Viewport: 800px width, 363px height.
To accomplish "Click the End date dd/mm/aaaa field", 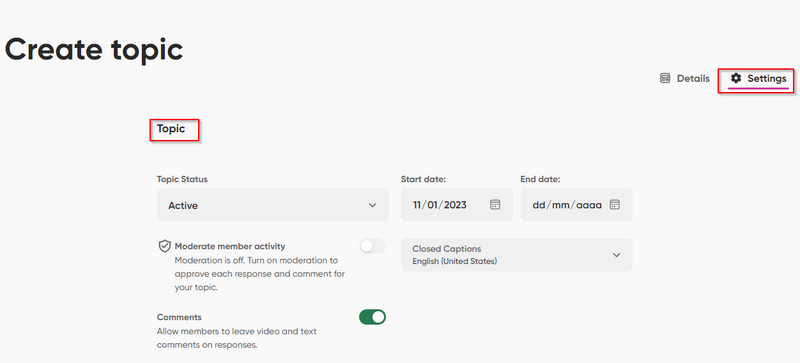I will coord(577,205).
